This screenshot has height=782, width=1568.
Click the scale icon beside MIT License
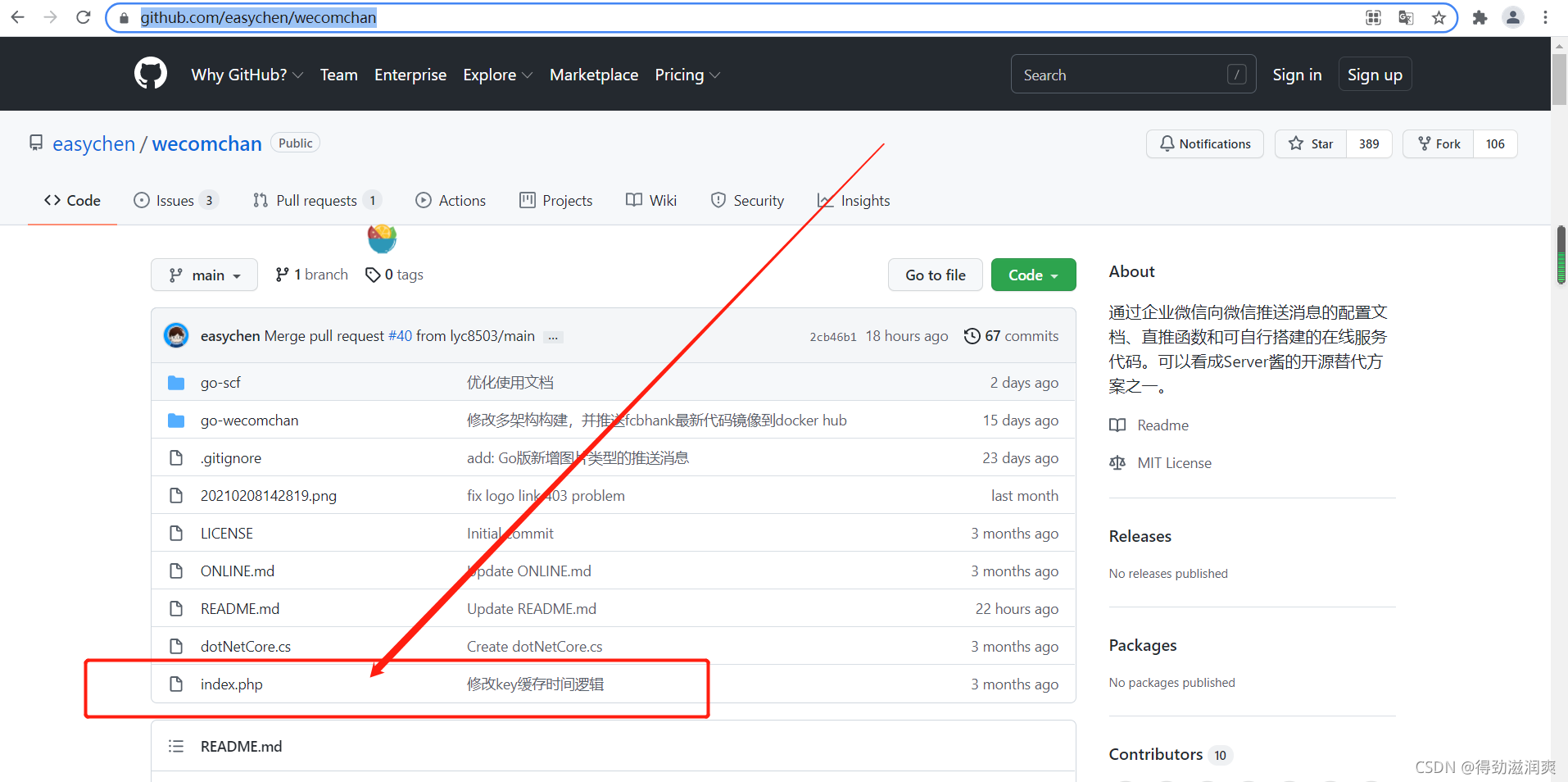point(1117,463)
